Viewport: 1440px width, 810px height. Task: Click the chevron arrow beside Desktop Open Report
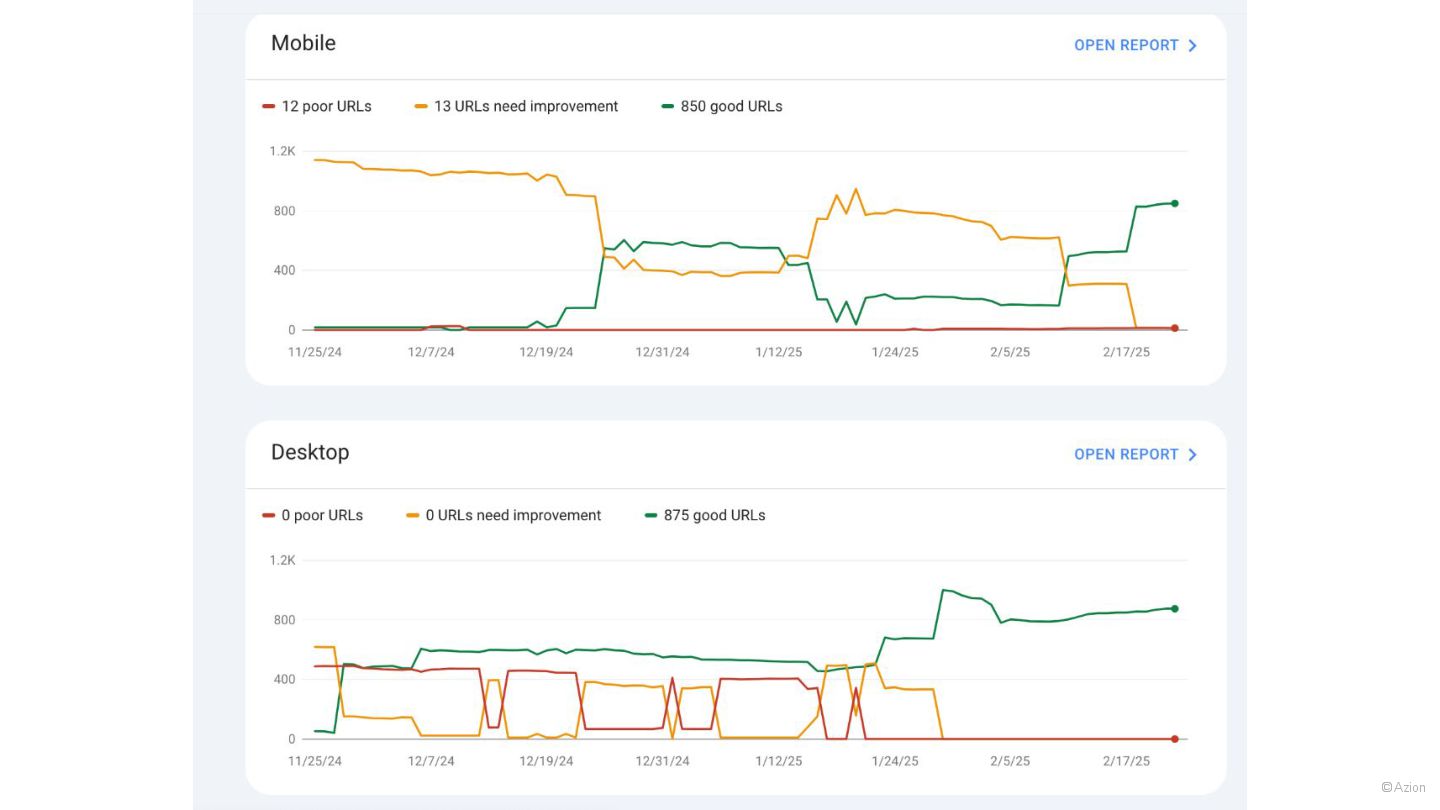coord(1192,454)
